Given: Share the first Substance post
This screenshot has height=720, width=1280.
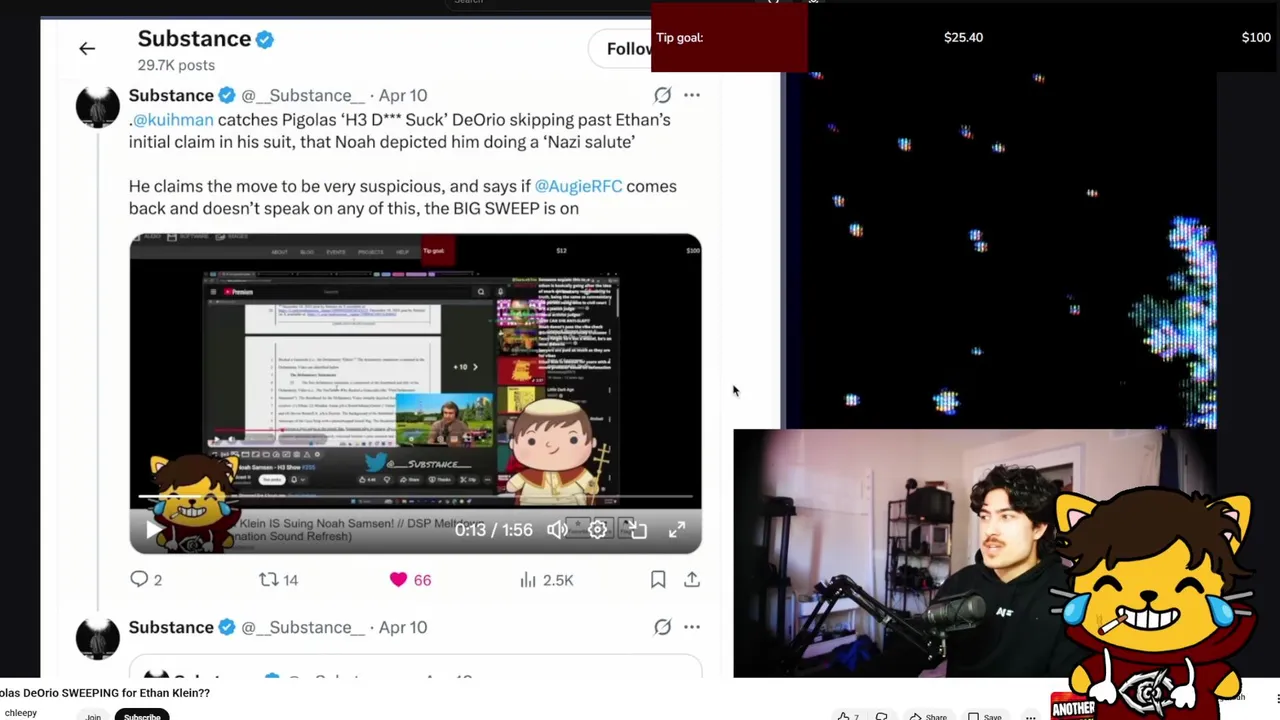Looking at the screenshot, I should tap(692, 579).
